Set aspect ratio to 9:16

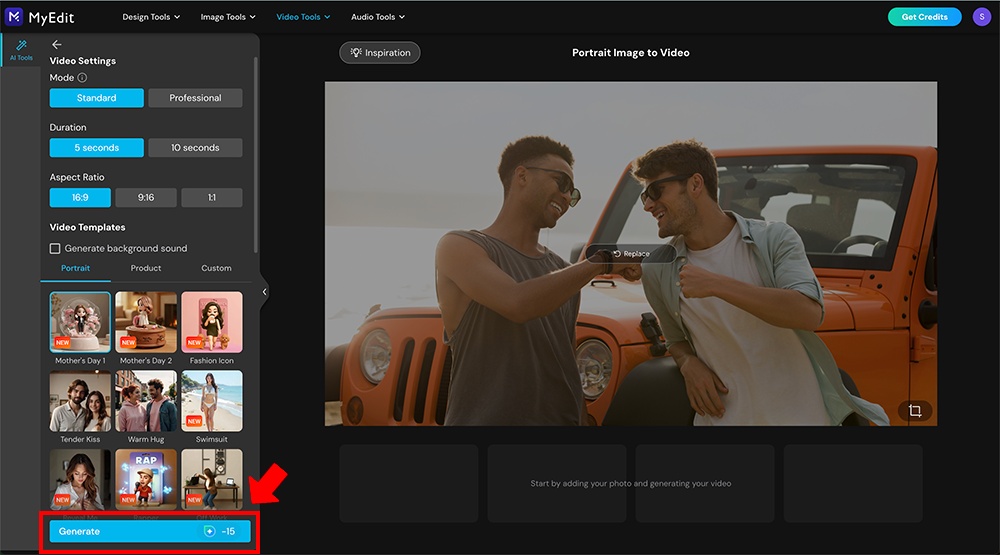click(x=146, y=198)
